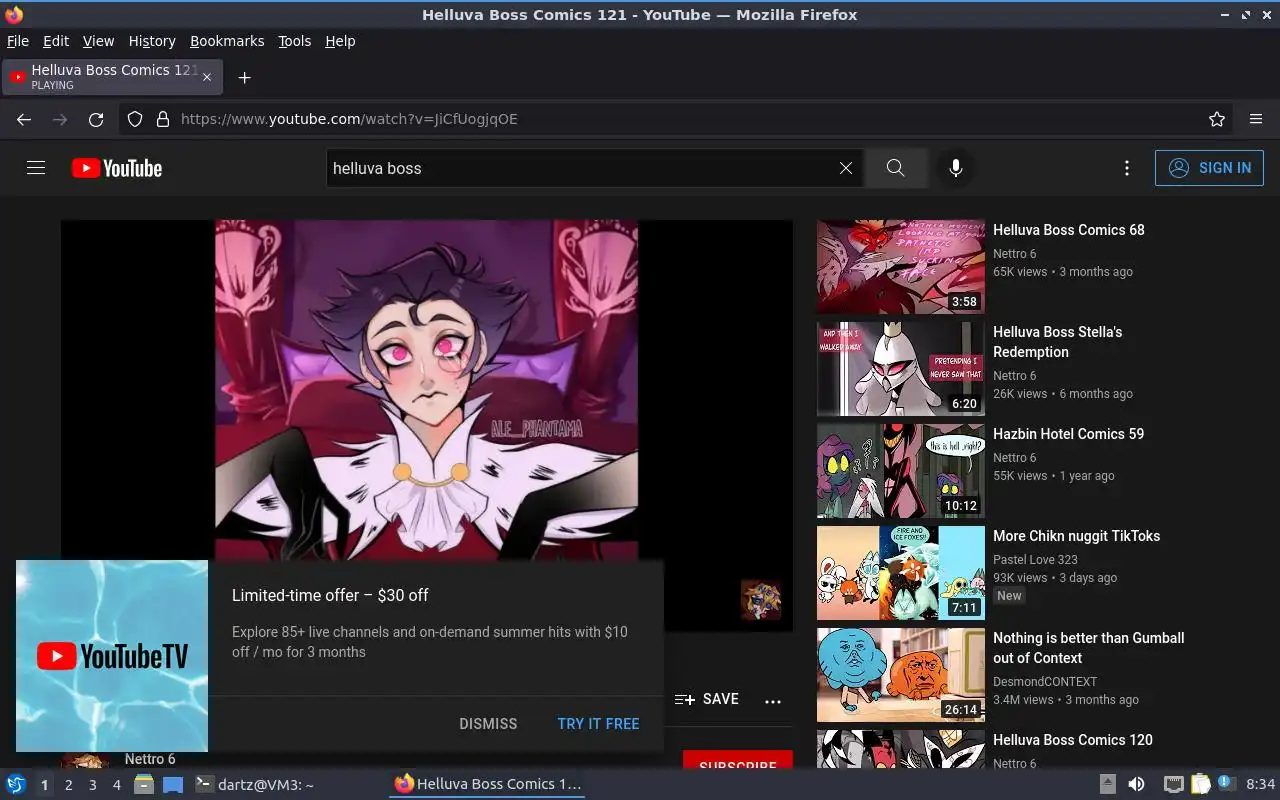The width and height of the screenshot is (1280, 800).
Task: Open the Help menu
Action: (340, 41)
